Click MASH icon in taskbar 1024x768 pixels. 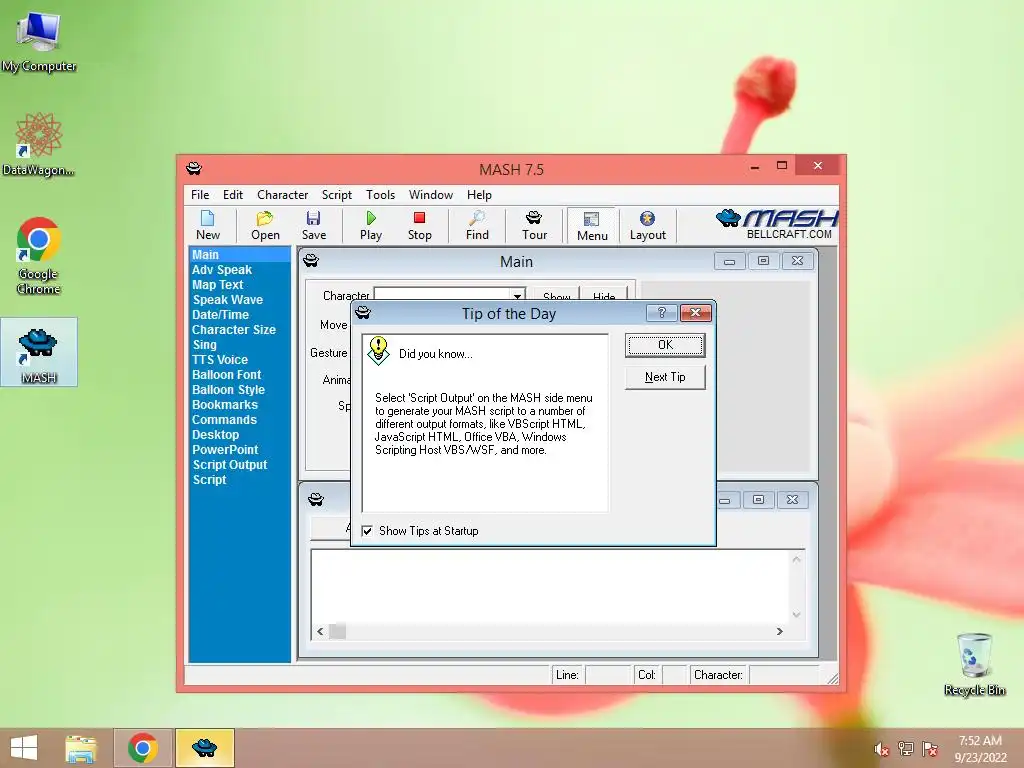tap(204, 748)
